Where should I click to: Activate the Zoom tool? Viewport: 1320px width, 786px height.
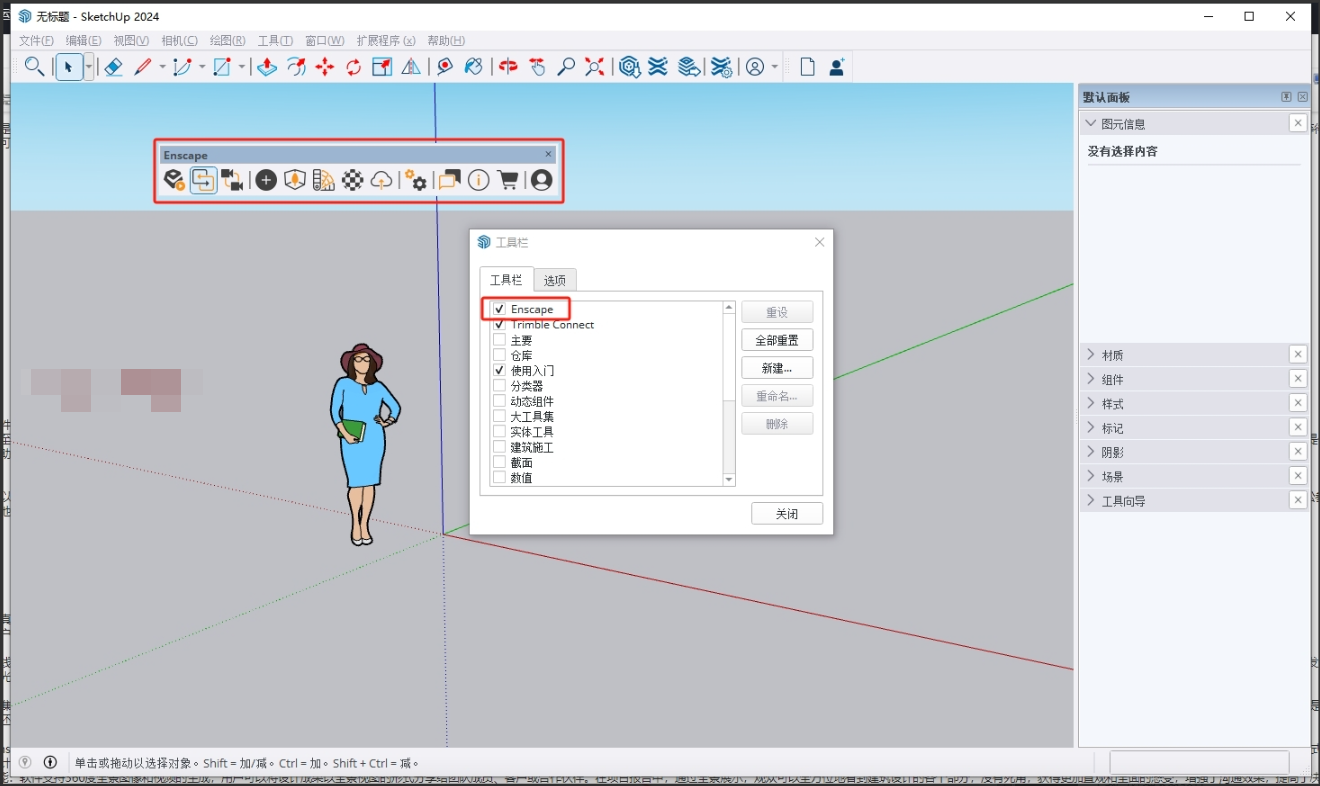(566, 67)
